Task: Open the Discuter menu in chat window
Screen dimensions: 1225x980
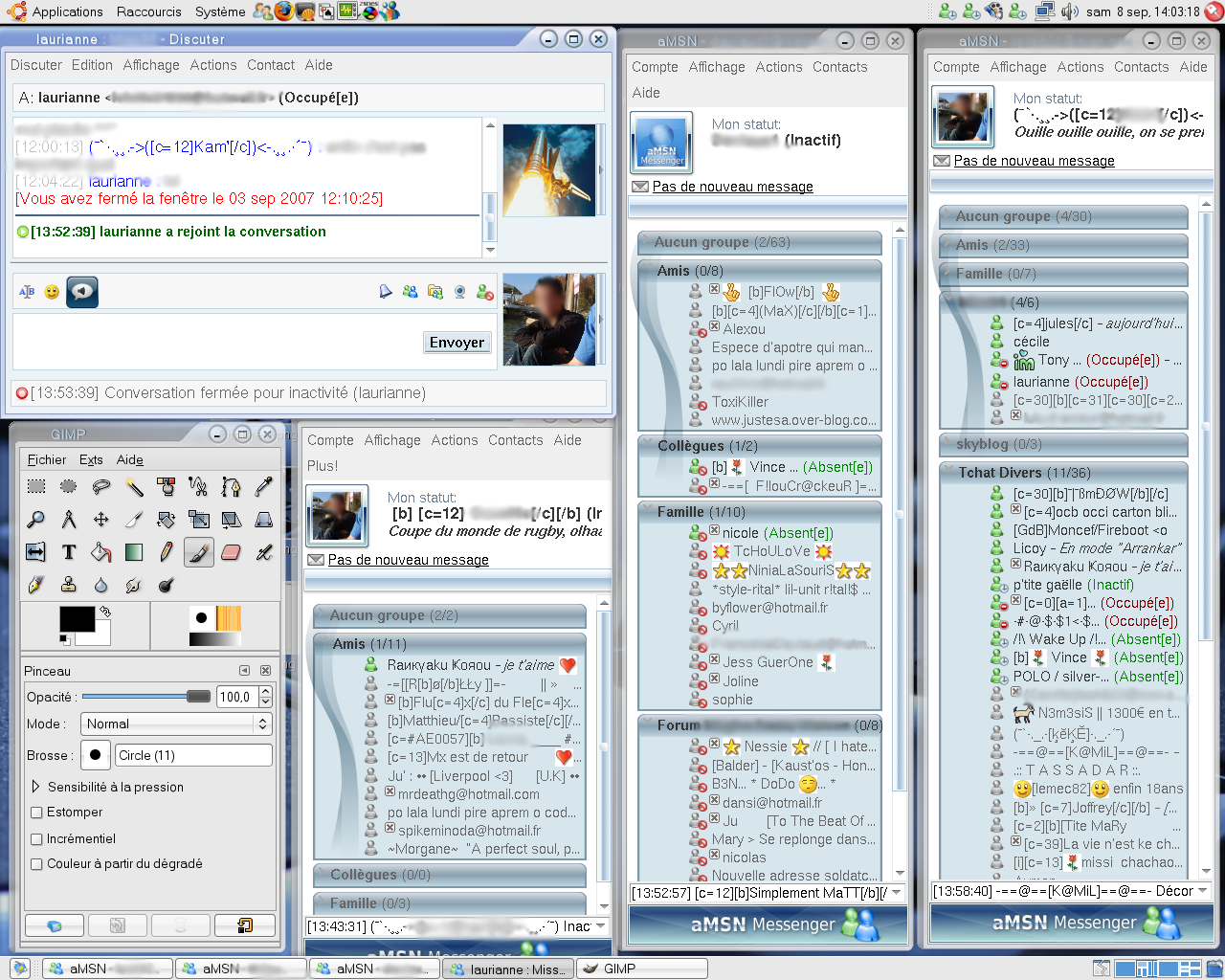Action: (36, 65)
